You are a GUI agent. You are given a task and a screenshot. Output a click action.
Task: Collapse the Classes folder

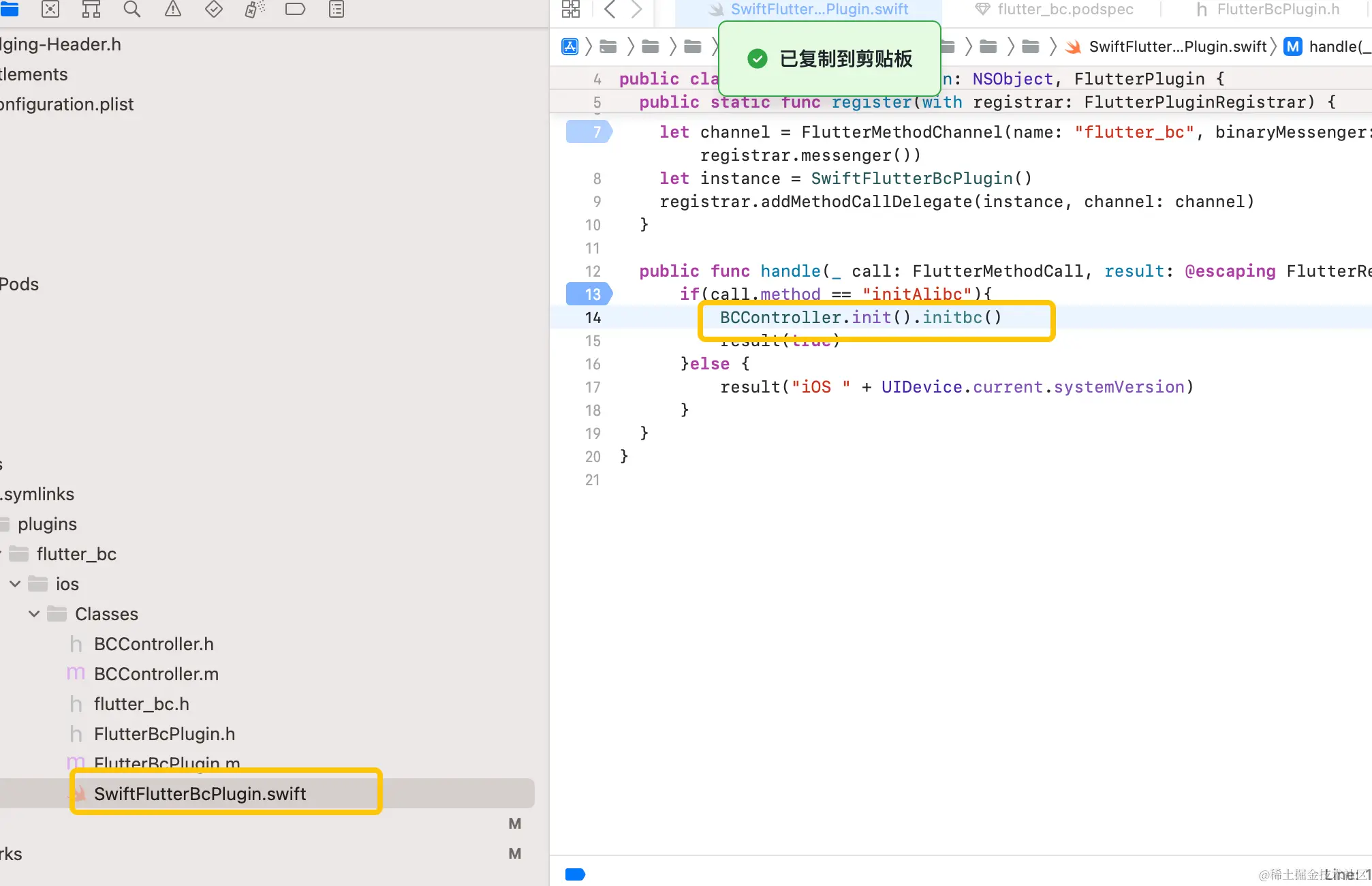click(x=34, y=614)
